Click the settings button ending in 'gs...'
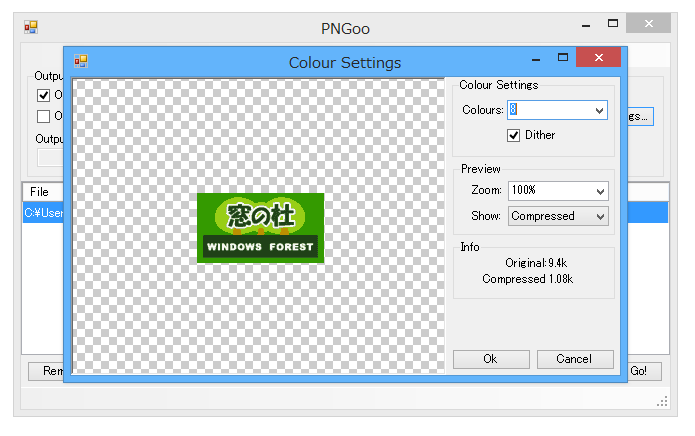This screenshot has width=695, height=436. [x=640, y=117]
